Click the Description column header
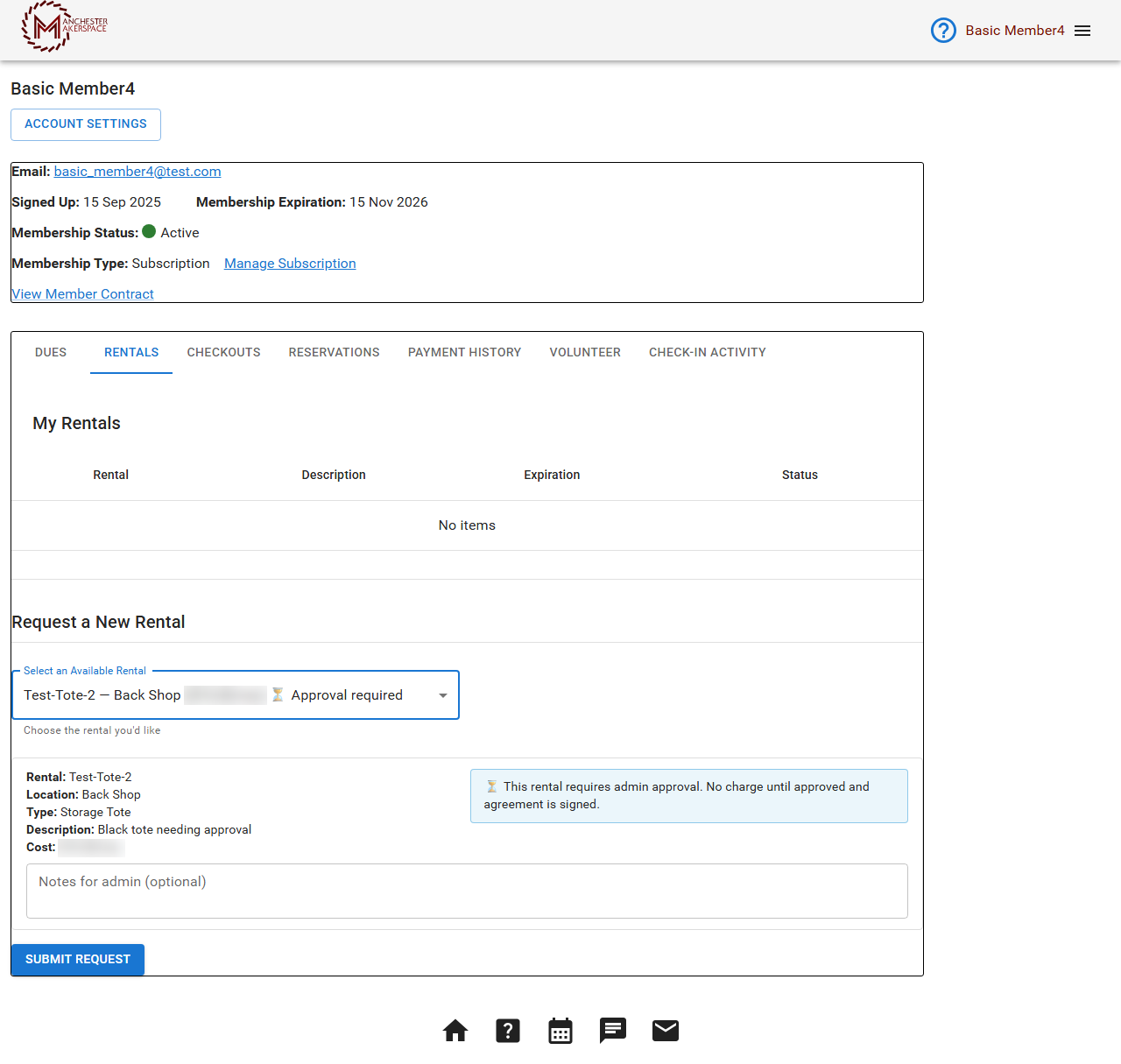The width and height of the screenshot is (1121, 1064). pos(334,475)
